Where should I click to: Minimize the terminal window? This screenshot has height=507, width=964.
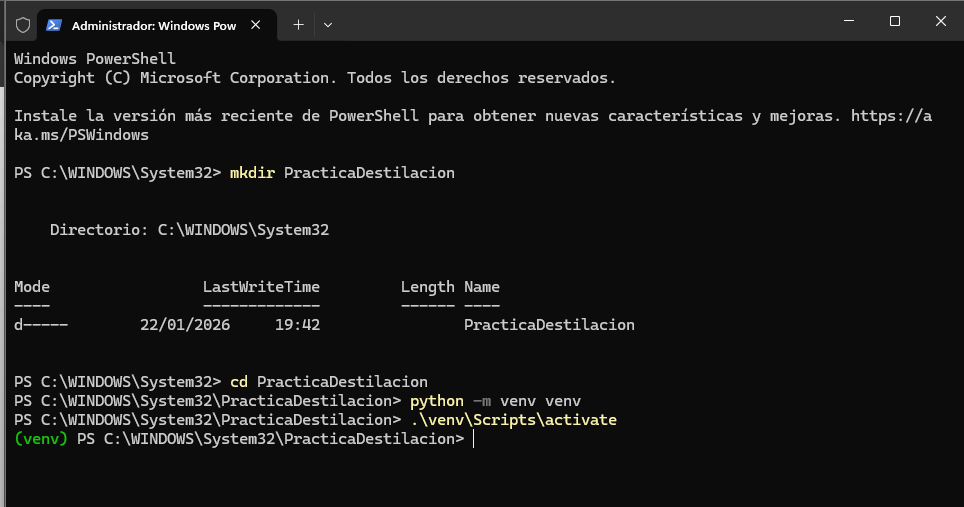click(849, 21)
